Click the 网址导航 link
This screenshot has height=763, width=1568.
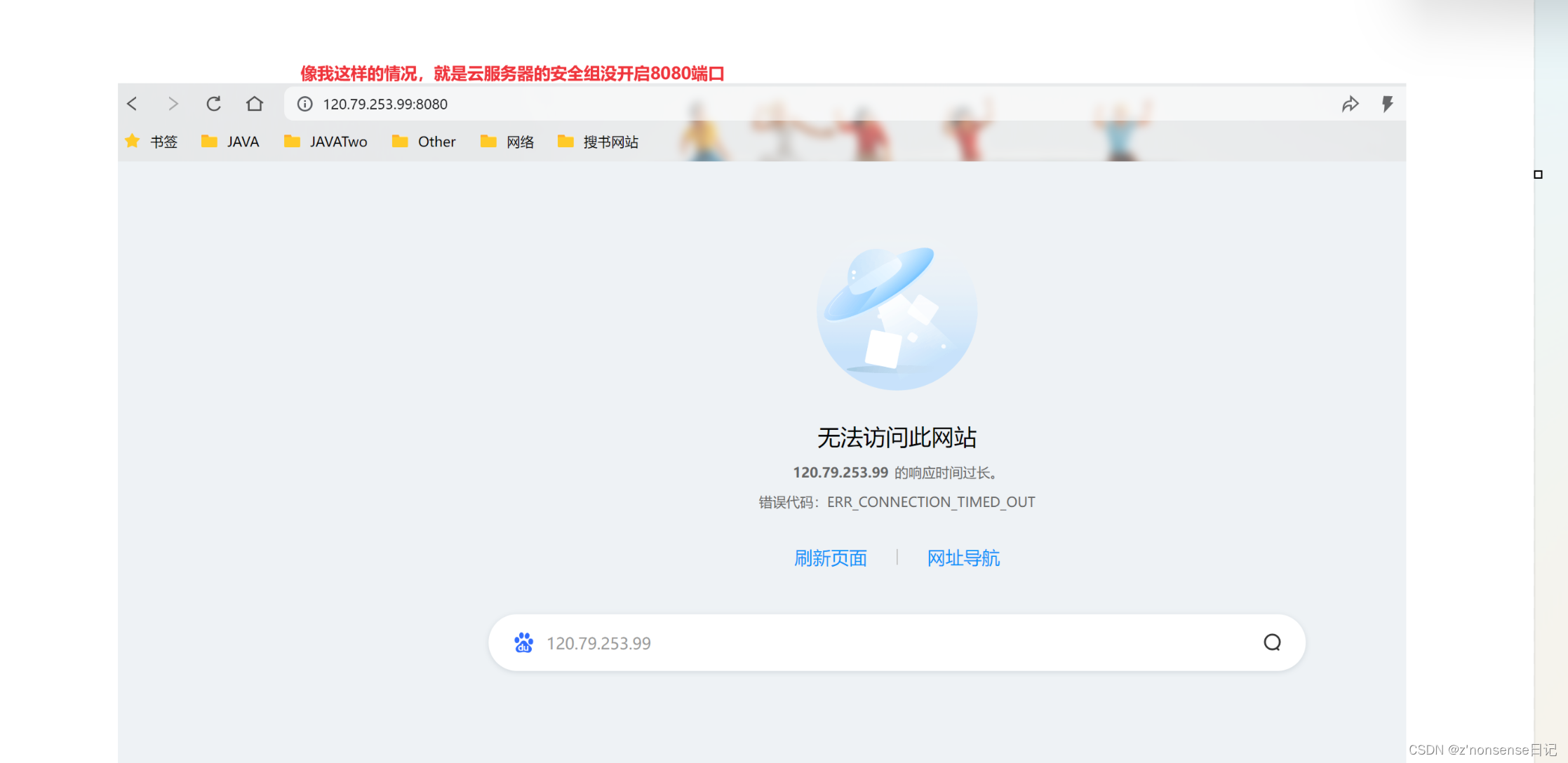(963, 558)
